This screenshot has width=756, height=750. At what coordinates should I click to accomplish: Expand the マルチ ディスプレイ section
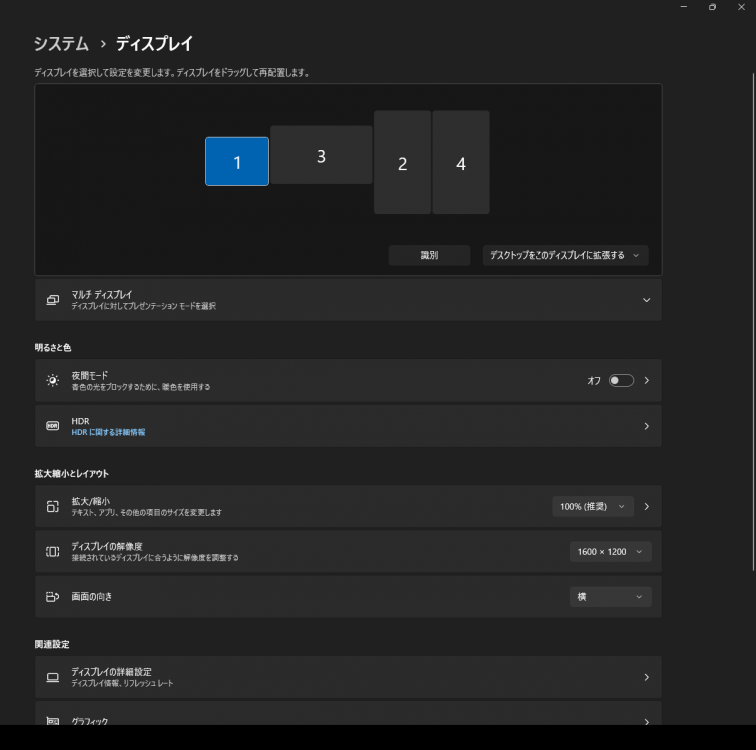646,300
